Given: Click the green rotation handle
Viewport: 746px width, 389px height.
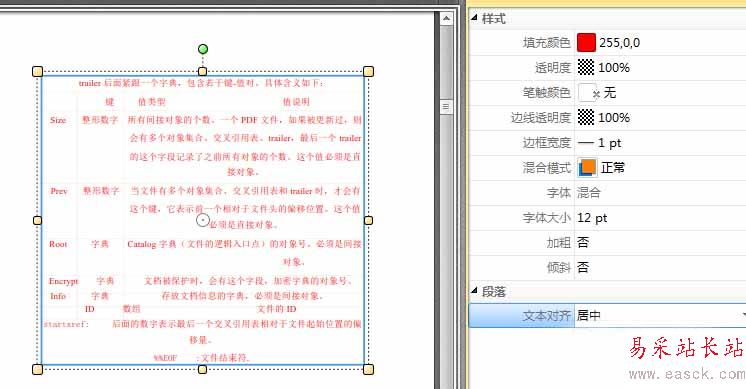Looking at the screenshot, I should [x=203, y=49].
